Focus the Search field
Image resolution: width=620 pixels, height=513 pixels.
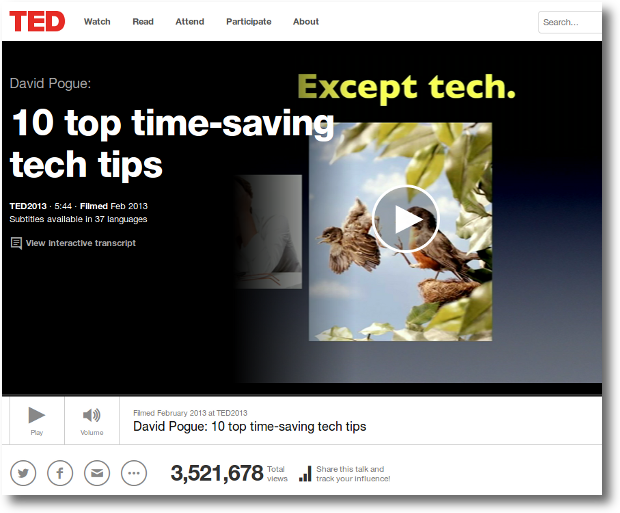(570, 22)
